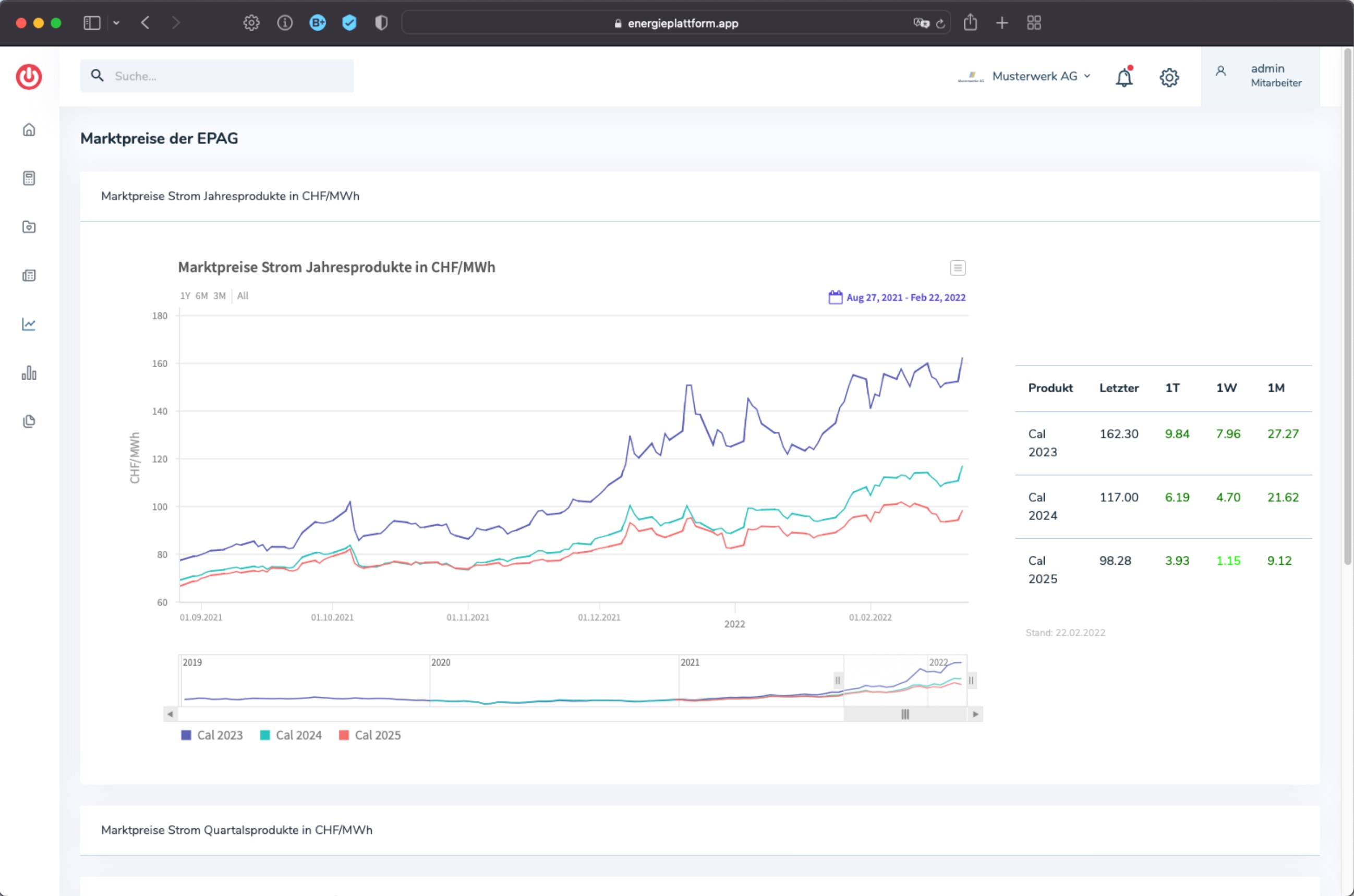Open the admin Mitarbeiter user profile
The height and width of the screenshot is (896, 1354).
point(1260,76)
